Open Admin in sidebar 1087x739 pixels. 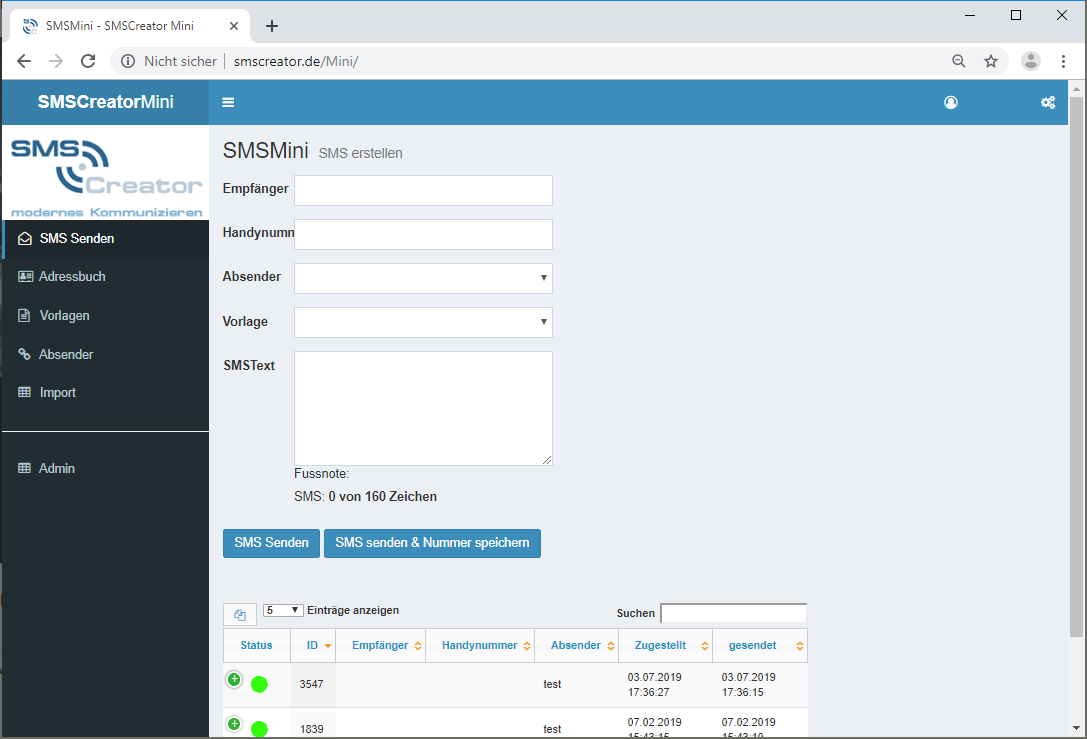tap(105, 469)
